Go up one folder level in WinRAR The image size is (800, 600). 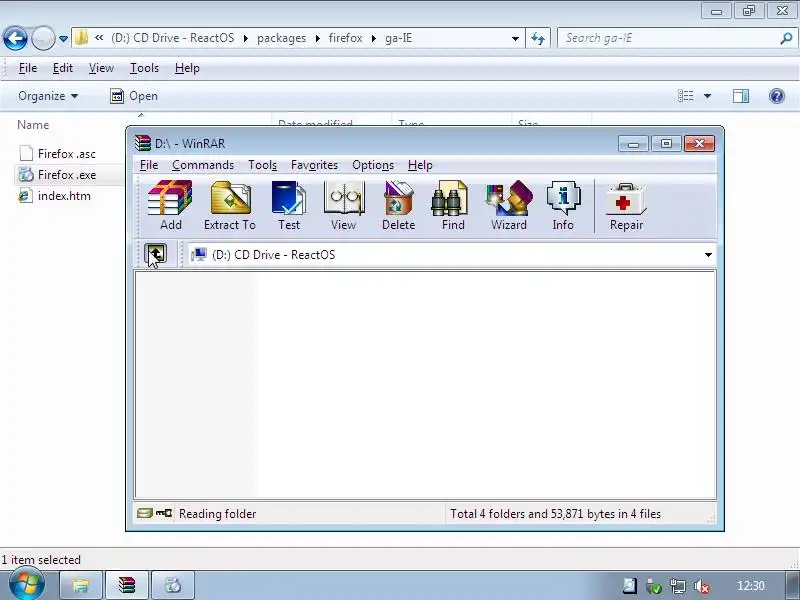click(x=155, y=254)
